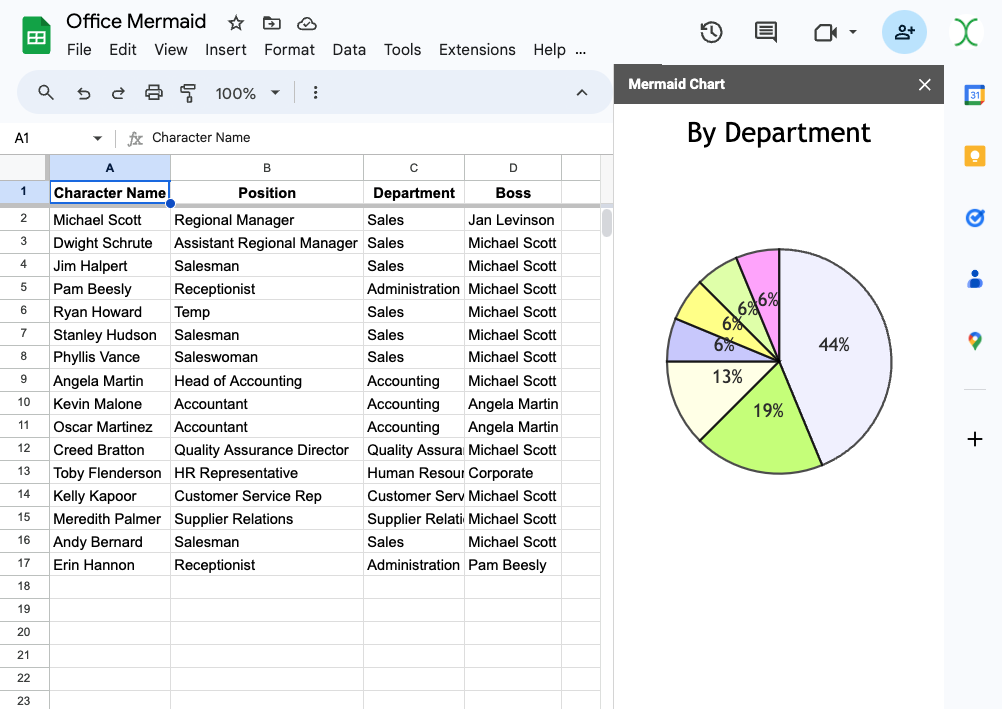Open comments panel icon

coord(766,32)
